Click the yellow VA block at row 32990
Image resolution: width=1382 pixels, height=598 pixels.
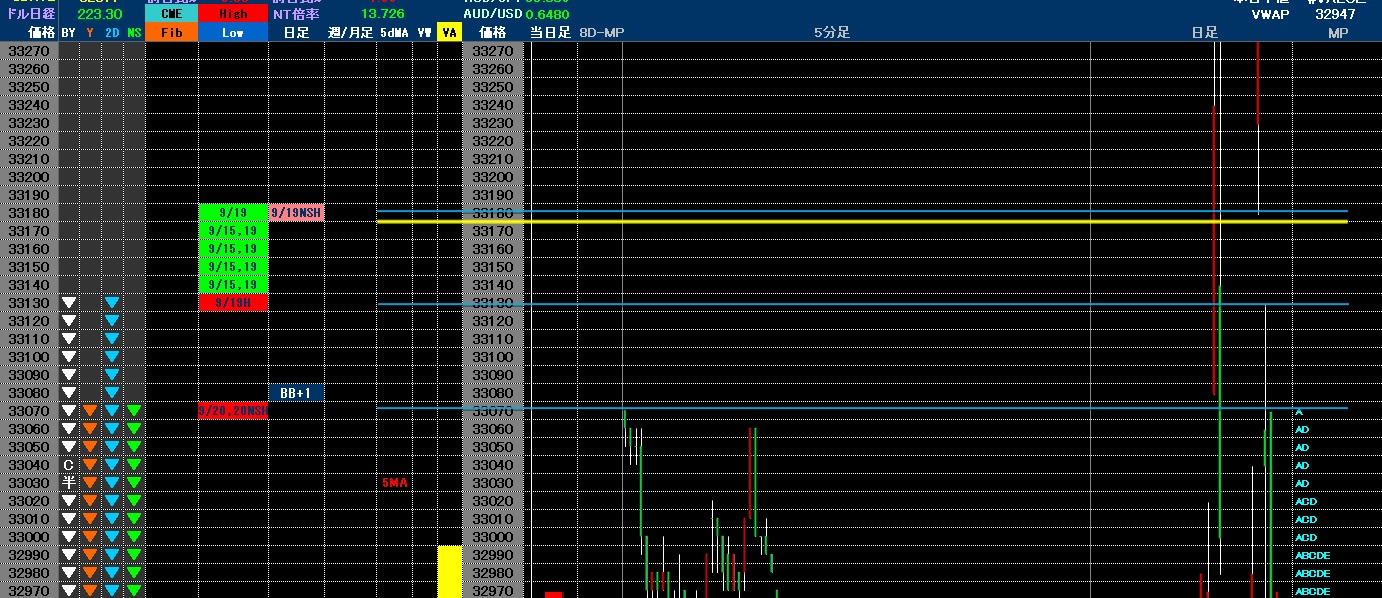449,555
